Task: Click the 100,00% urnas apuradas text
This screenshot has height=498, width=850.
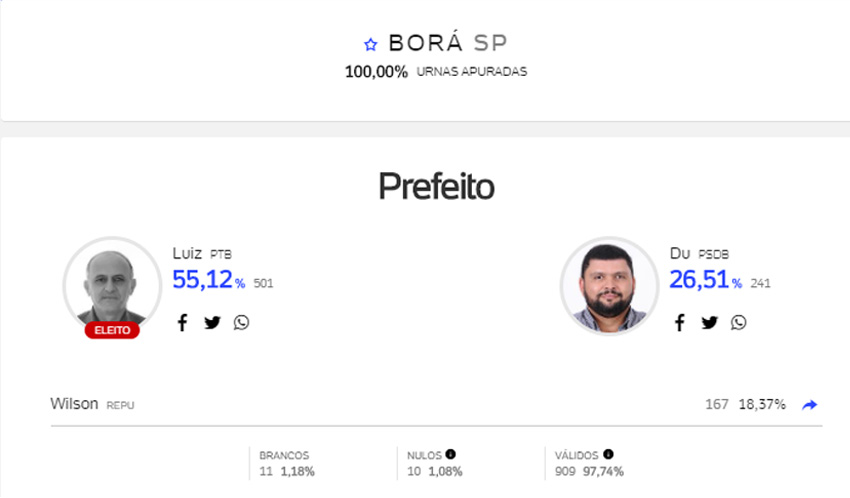Action: (x=435, y=72)
